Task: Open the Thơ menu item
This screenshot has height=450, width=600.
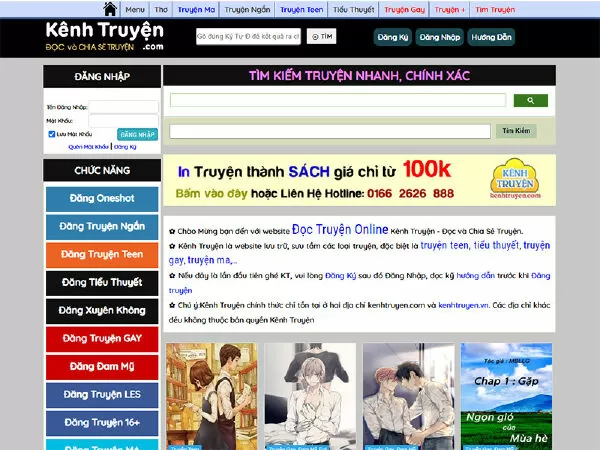Action: click(x=161, y=10)
